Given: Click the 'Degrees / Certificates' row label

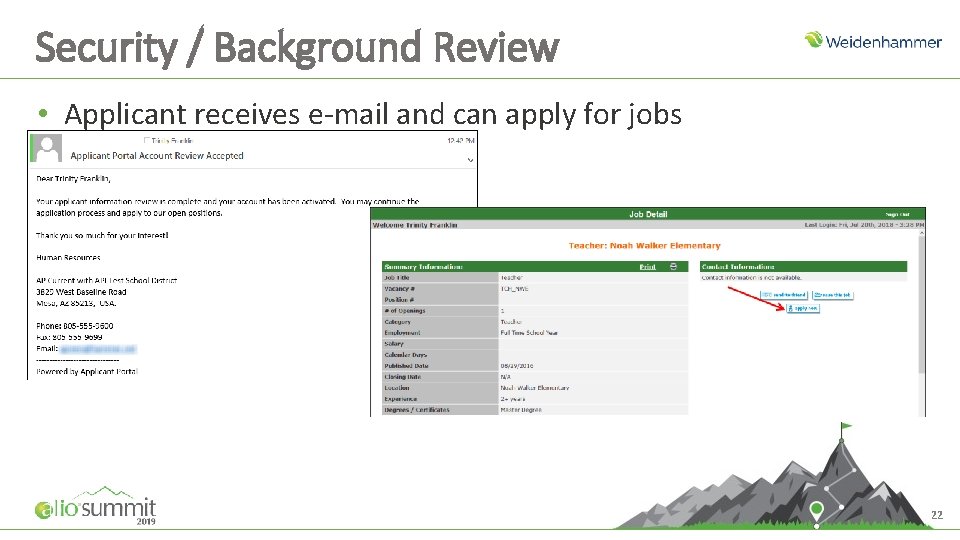Looking at the screenshot, I should [x=416, y=410].
